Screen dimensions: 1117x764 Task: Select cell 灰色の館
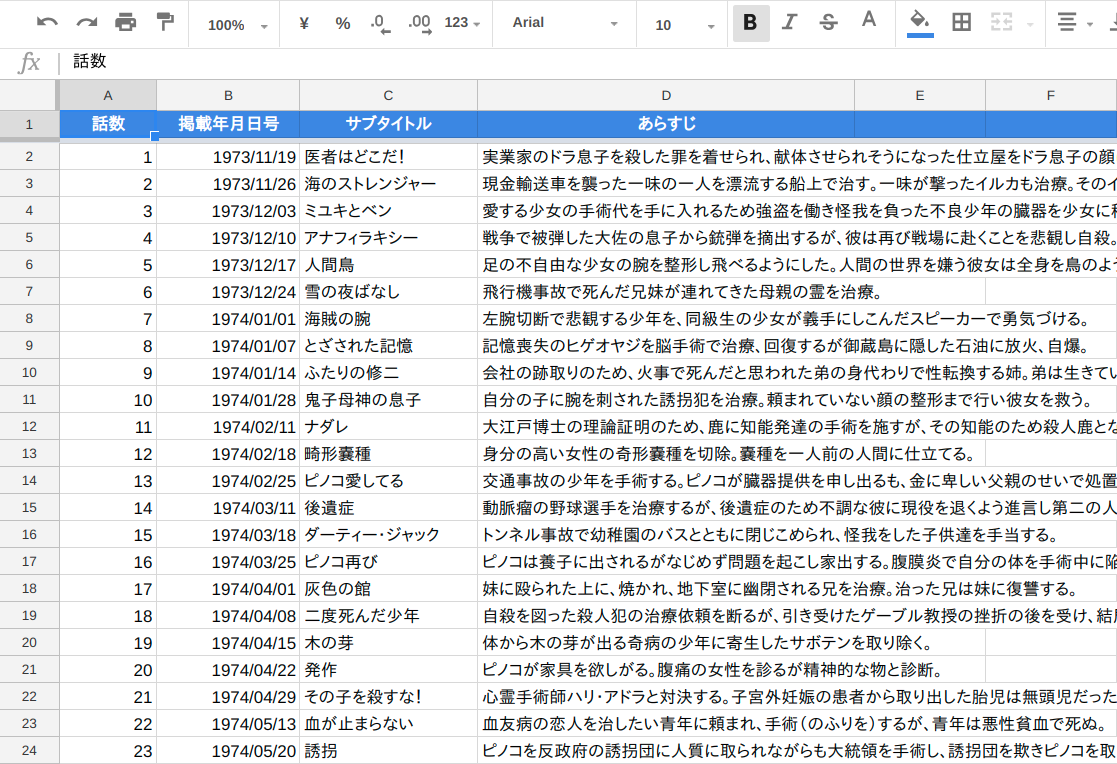[388, 589]
